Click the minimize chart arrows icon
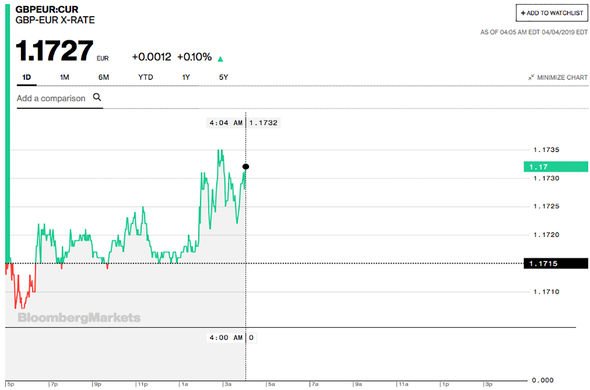Viewport: 590px width, 390px height. click(531, 77)
